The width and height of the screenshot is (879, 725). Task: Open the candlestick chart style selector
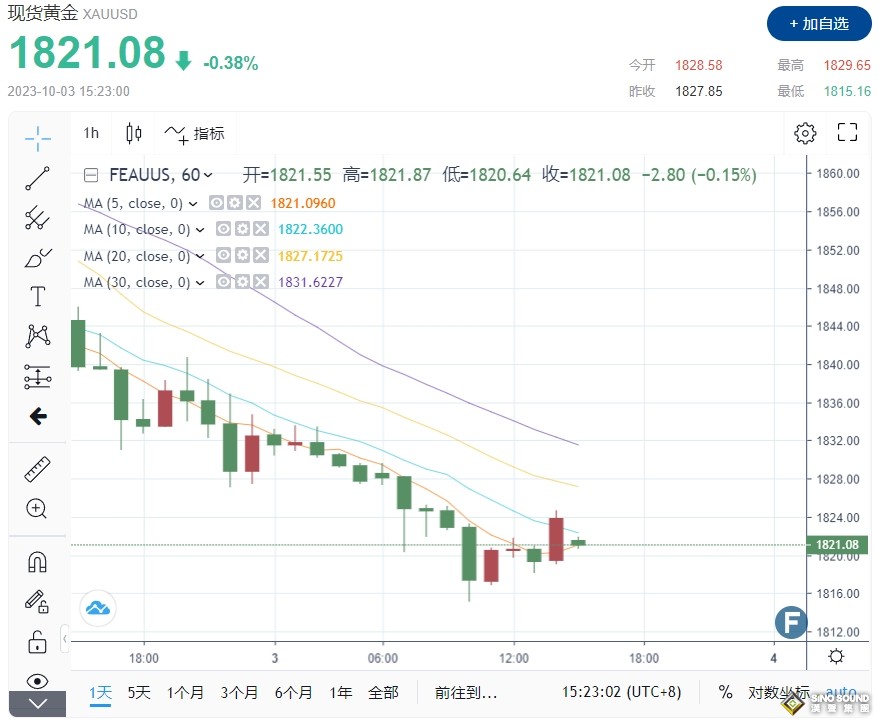pos(133,133)
